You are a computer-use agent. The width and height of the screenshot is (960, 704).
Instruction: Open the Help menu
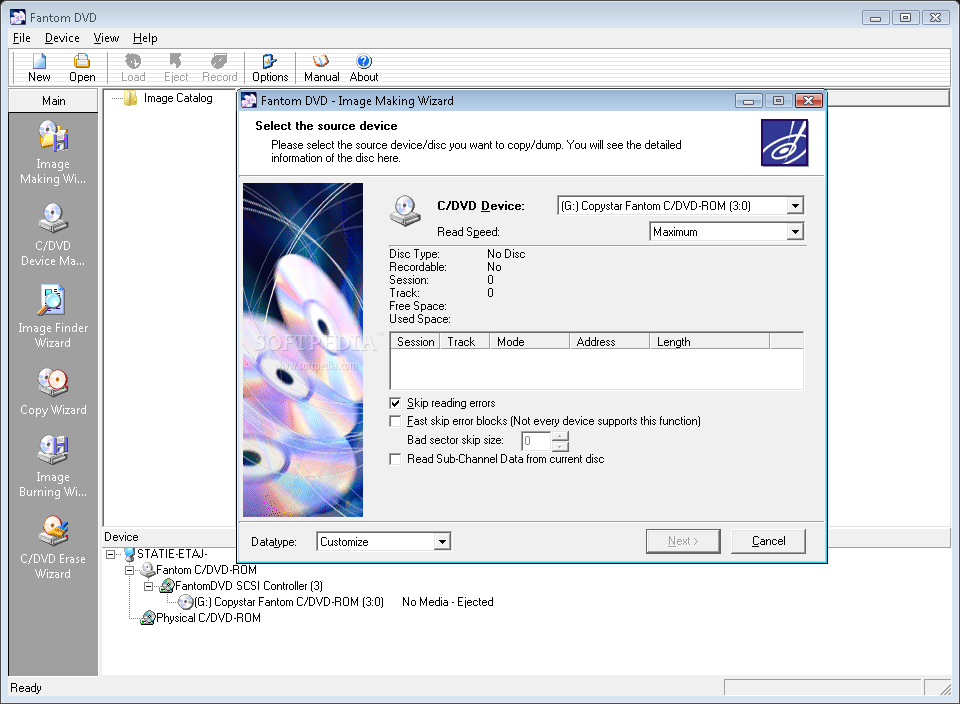point(145,38)
